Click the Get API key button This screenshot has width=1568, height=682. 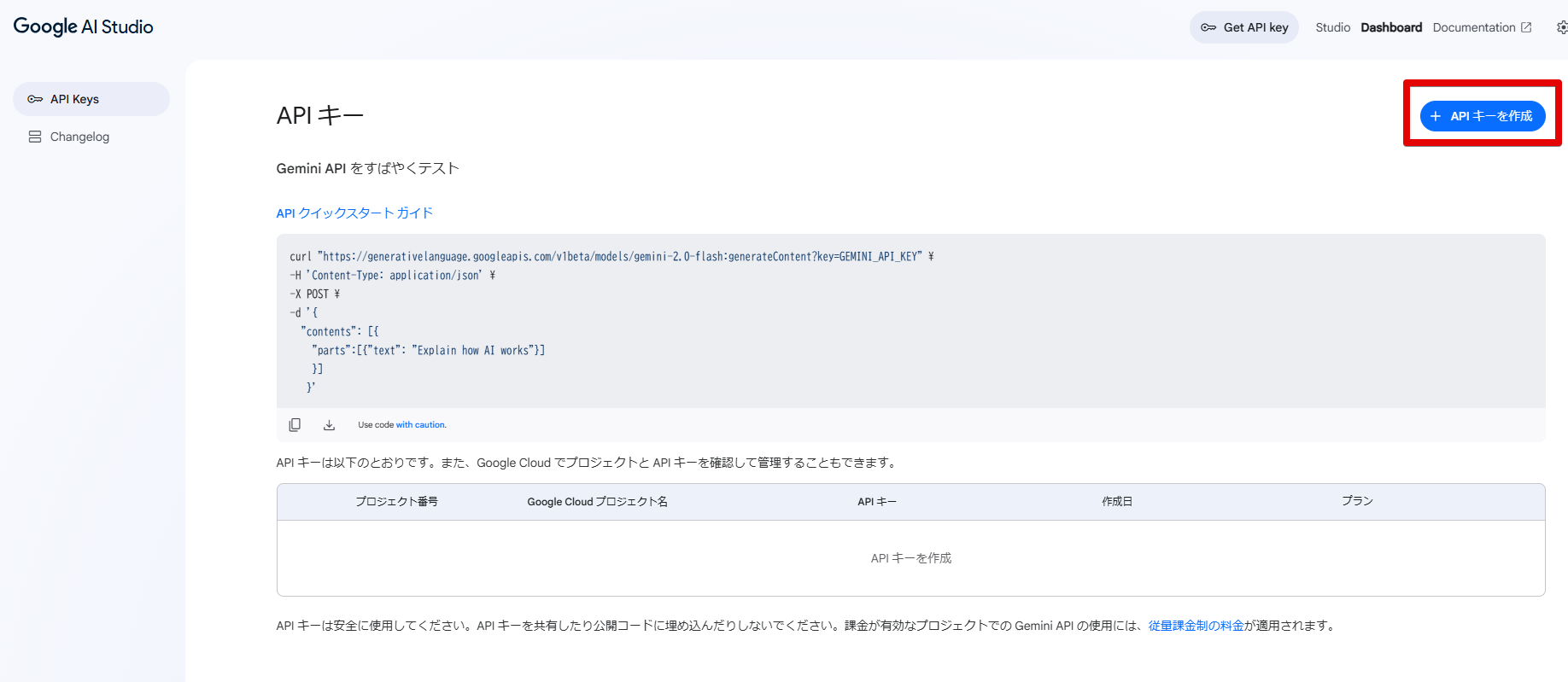(x=1244, y=27)
